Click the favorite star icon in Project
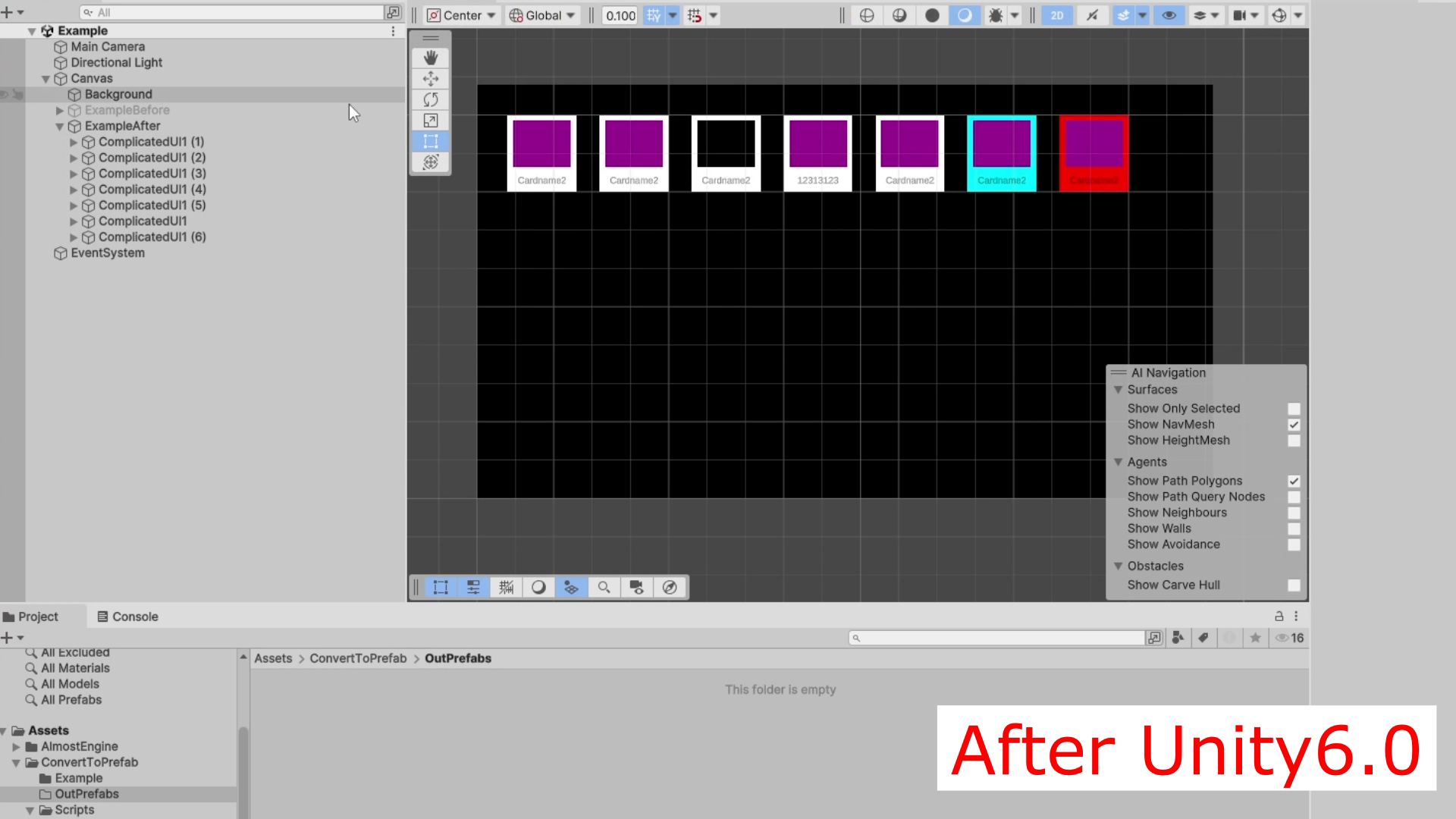The height and width of the screenshot is (819, 1456). (1256, 638)
